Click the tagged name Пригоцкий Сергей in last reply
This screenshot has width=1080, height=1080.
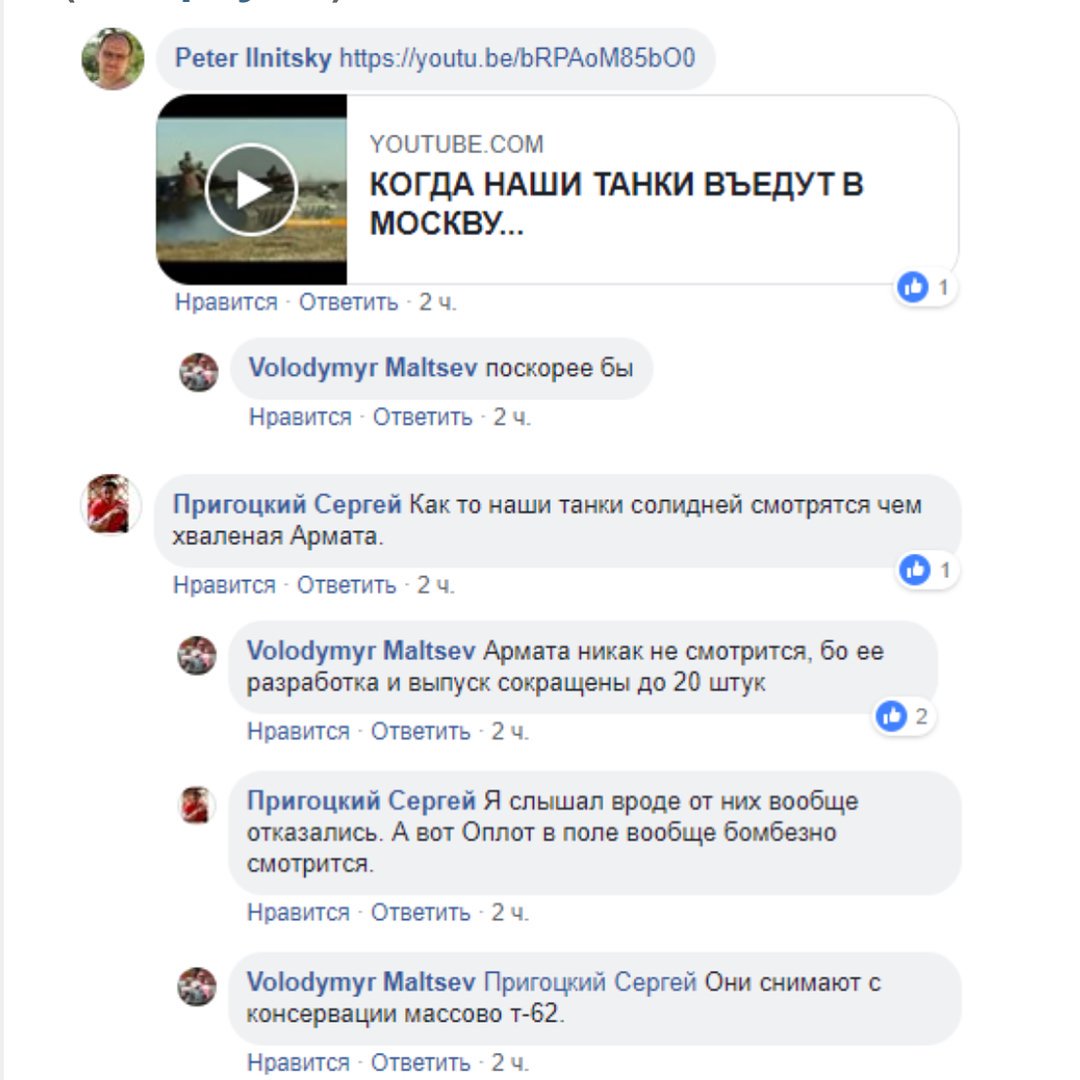click(590, 982)
